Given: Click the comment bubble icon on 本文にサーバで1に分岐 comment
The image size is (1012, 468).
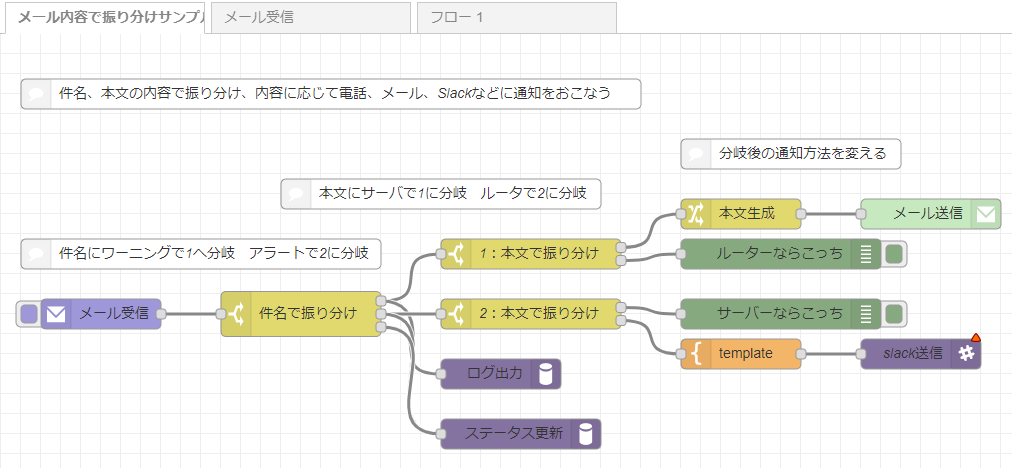Looking at the screenshot, I should coord(295,194).
